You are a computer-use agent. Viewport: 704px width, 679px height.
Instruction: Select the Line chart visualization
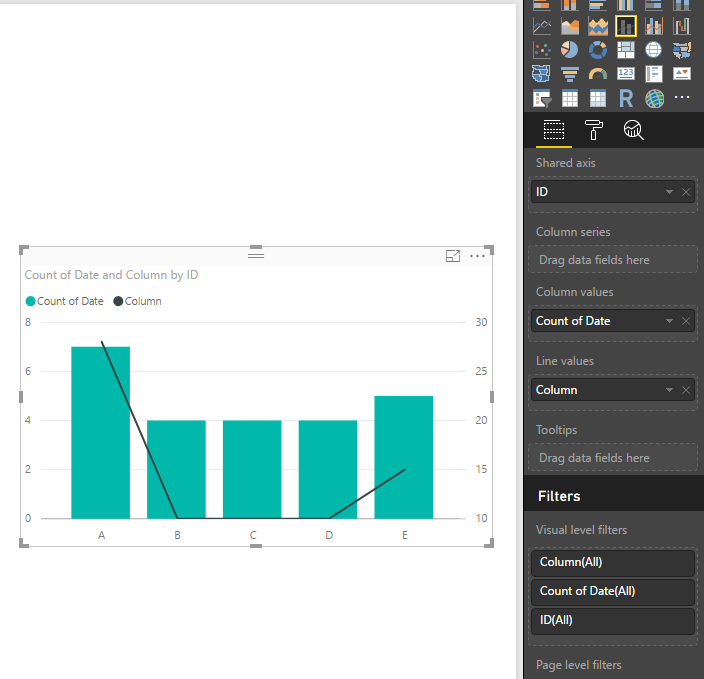(542, 26)
